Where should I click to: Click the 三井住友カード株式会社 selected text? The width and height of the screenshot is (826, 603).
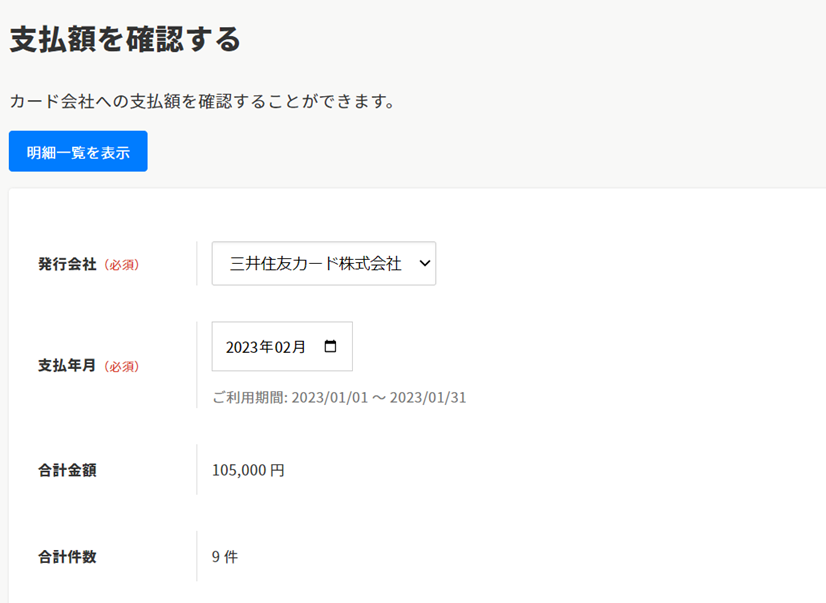(x=315, y=264)
